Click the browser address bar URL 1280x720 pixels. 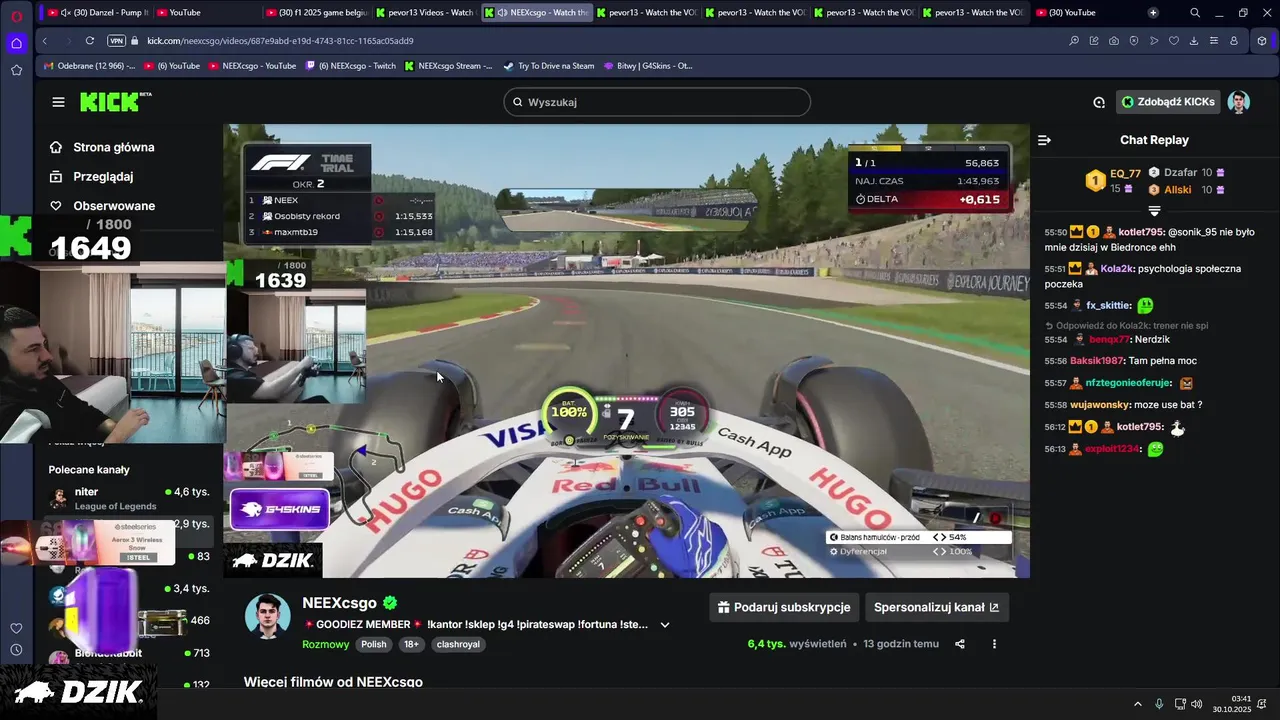tap(280, 41)
